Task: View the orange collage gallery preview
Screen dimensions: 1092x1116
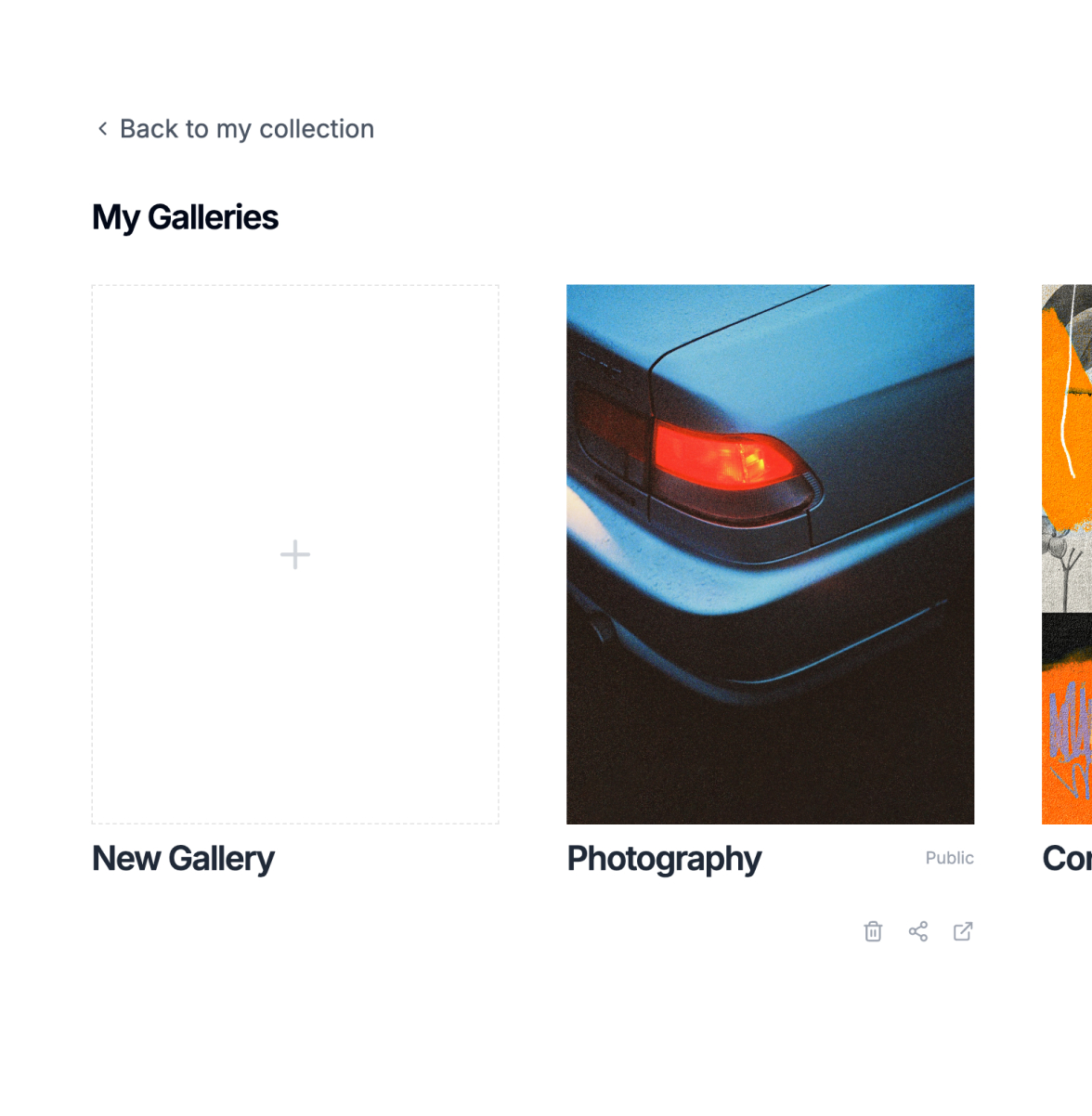Action: point(1066,446)
